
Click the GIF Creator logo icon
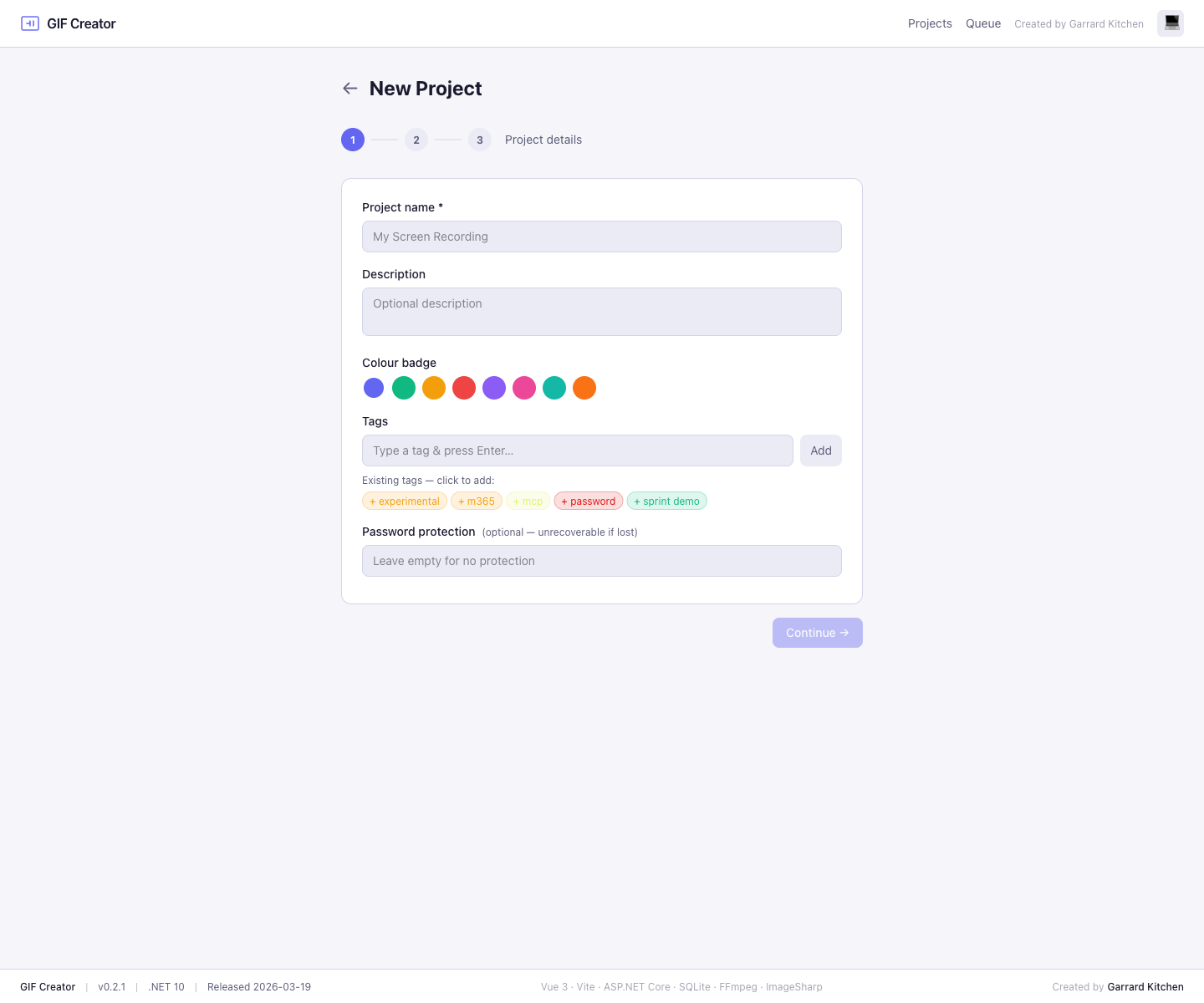30,23
